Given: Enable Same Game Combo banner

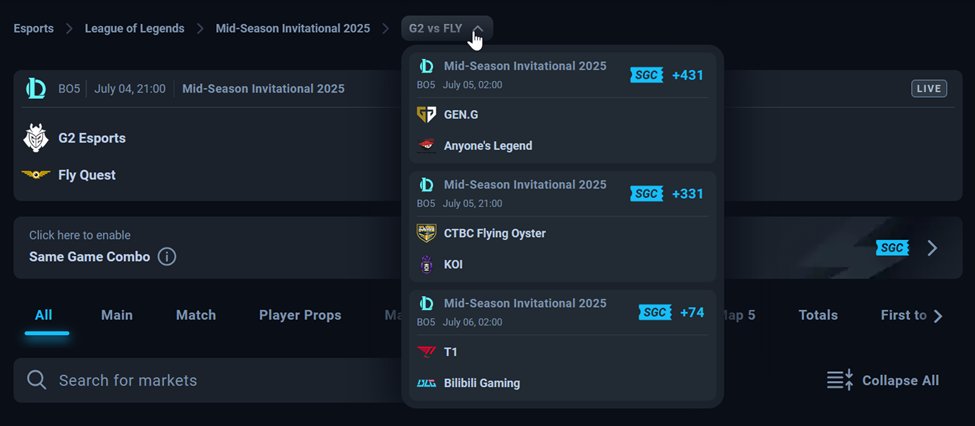Looking at the screenshot, I should coord(488,248).
